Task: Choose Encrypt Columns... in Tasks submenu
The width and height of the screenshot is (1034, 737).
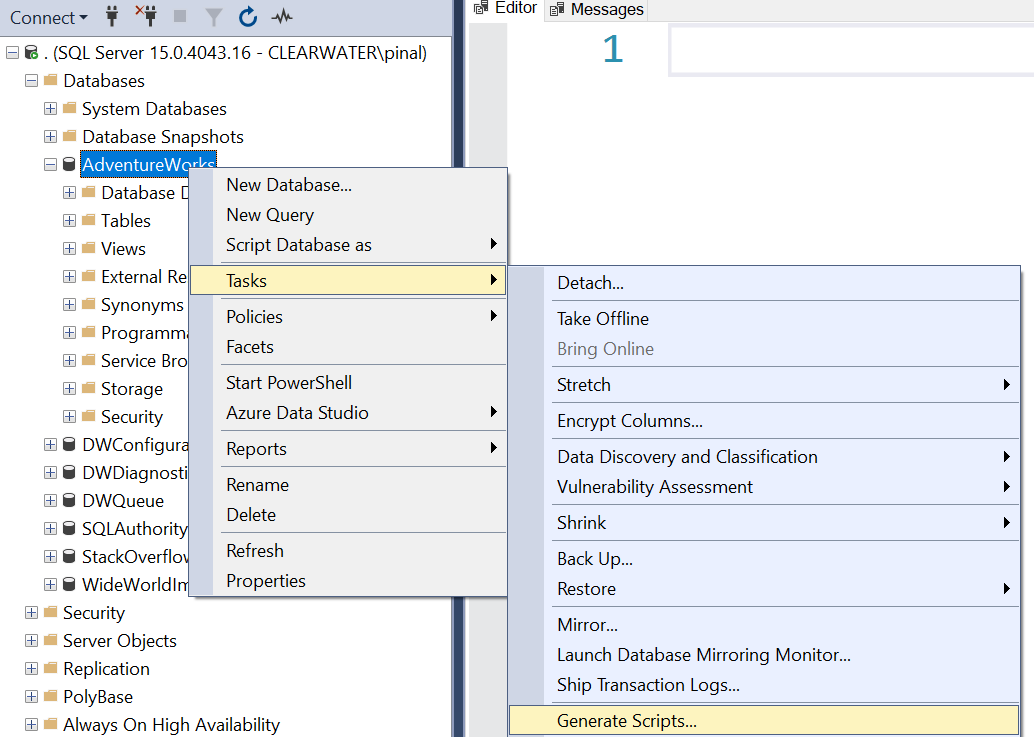Action: coord(764,421)
